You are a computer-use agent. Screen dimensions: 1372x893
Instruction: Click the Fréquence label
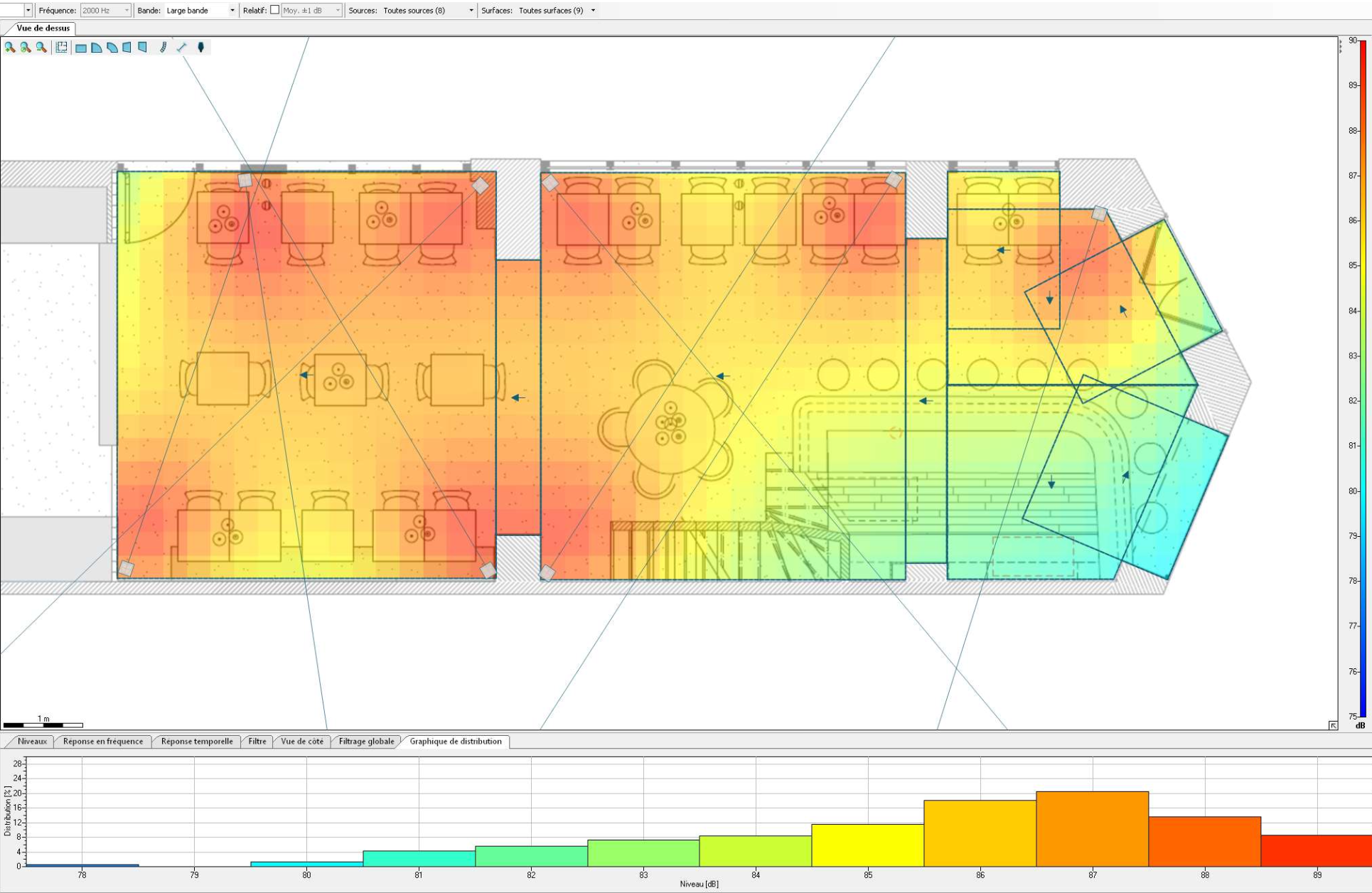(x=57, y=11)
